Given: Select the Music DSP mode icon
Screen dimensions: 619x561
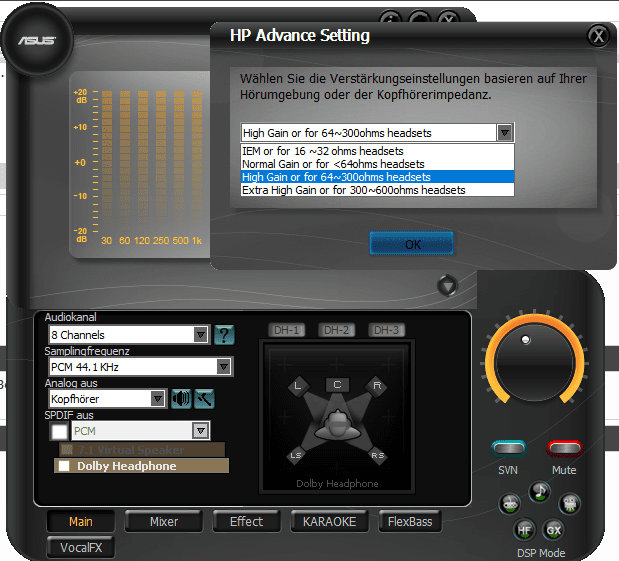Looking at the screenshot, I should pos(539,492).
